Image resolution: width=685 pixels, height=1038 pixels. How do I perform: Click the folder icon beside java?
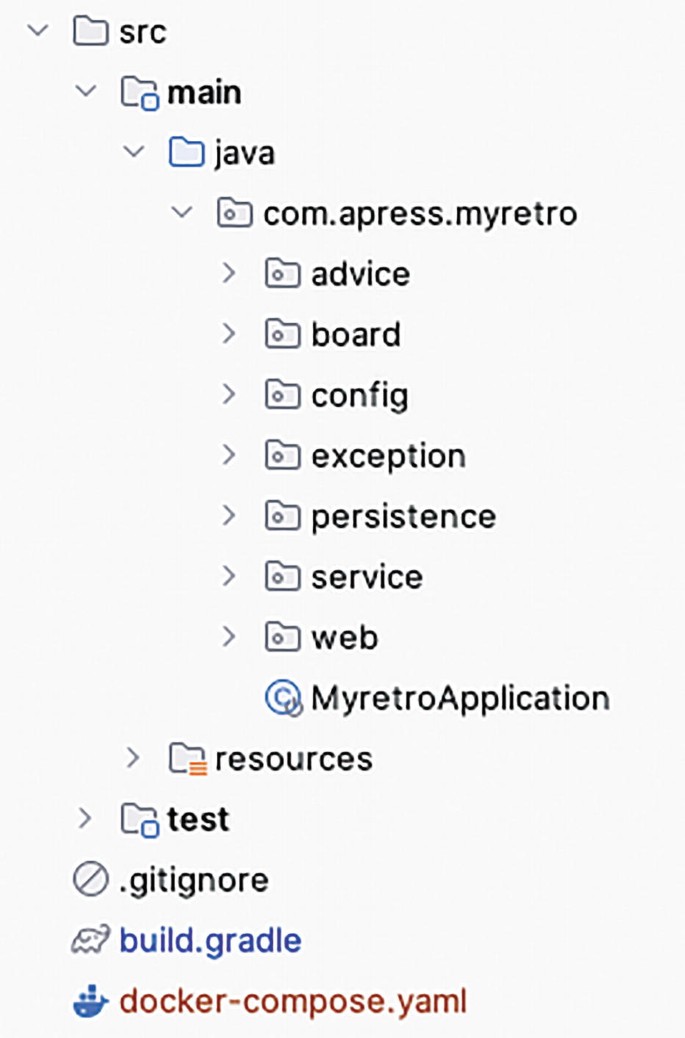click(188, 152)
